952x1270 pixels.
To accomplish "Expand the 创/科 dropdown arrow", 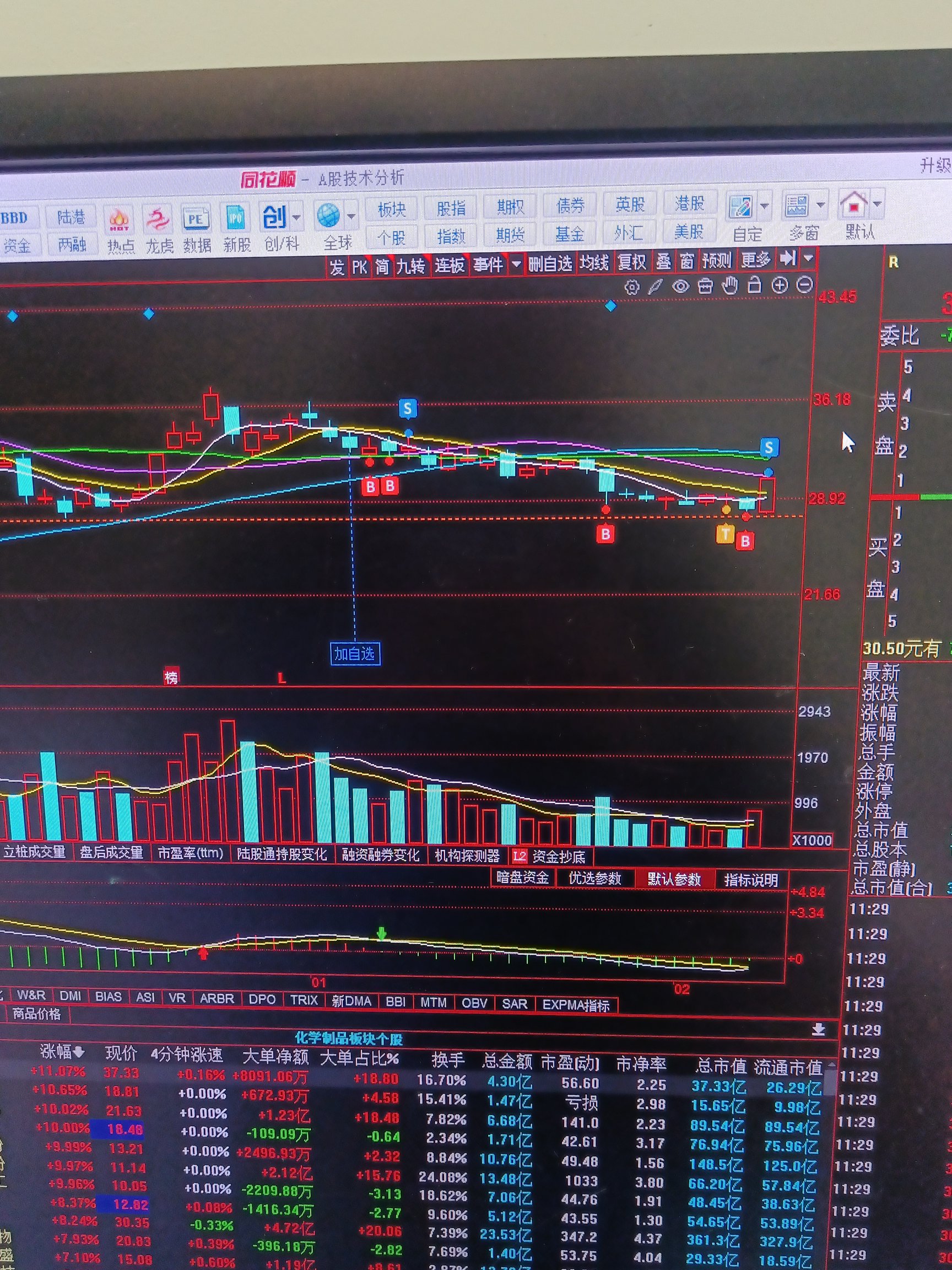I will (x=297, y=218).
